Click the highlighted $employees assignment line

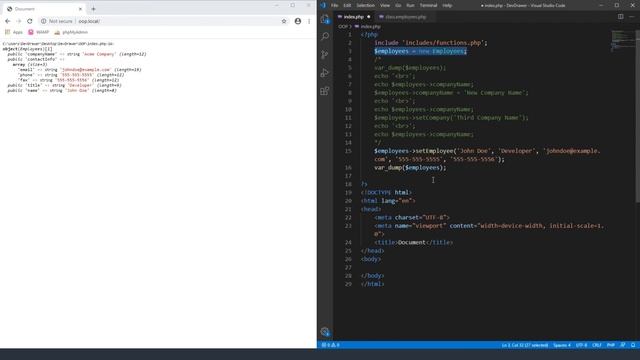point(420,51)
